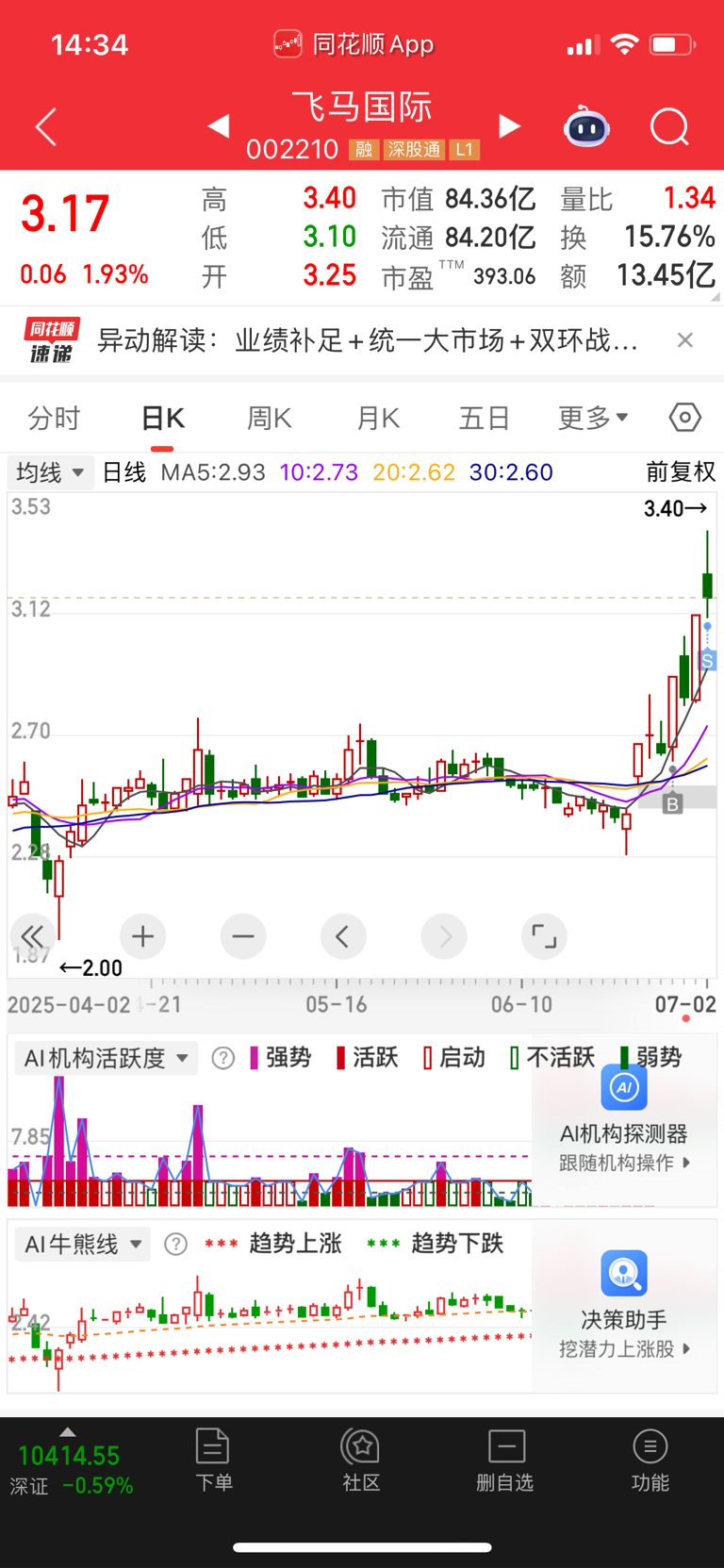Go to previous stock with left triangle
Screen dimensions: 724x1568
click(x=219, y=125)
